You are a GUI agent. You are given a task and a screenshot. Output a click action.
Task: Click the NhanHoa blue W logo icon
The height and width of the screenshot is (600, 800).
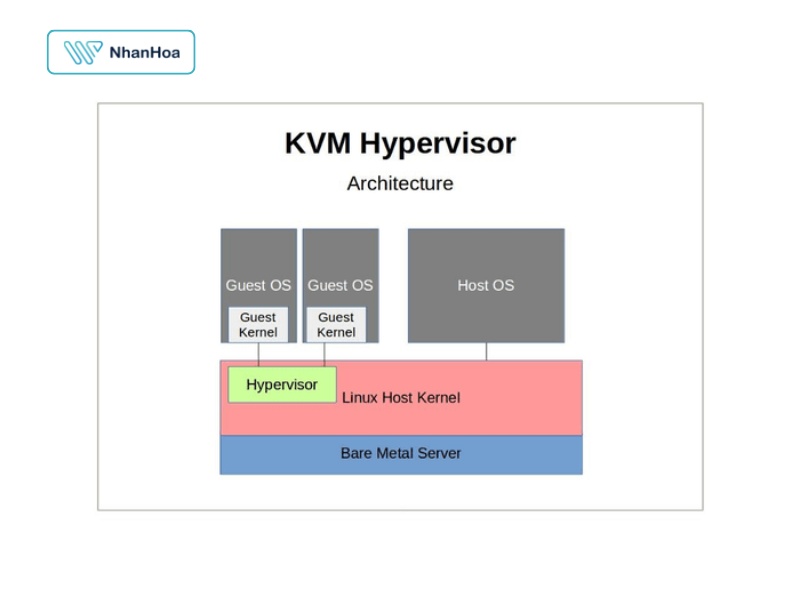click(83, 52)
